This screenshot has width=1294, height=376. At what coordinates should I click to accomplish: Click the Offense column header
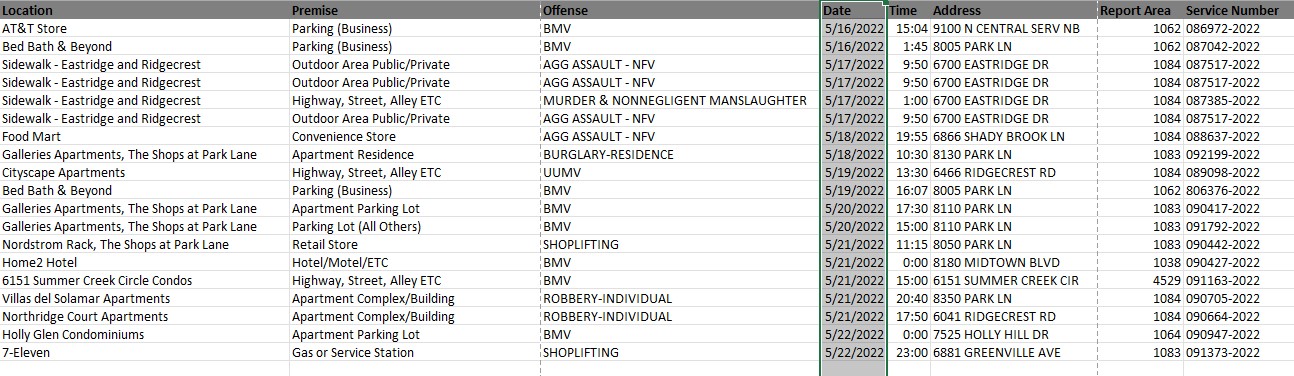pyautogui.click(x=680, y=10)
